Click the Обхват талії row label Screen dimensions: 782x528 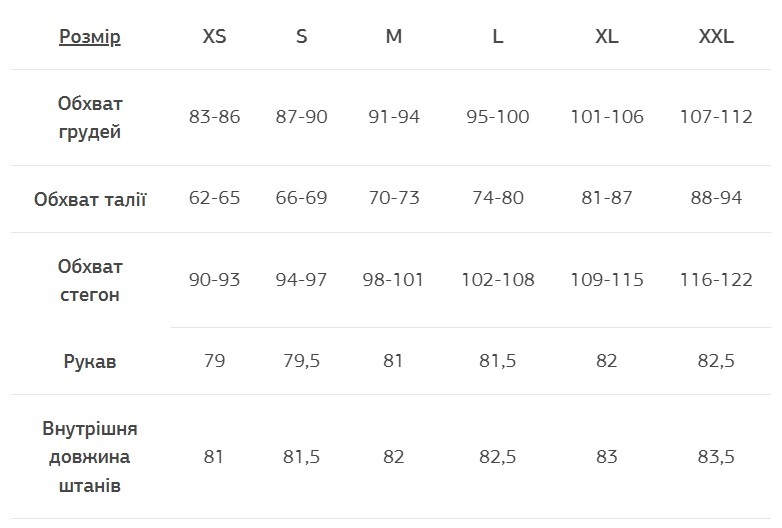pyautogui.click(x=90, y=199)
